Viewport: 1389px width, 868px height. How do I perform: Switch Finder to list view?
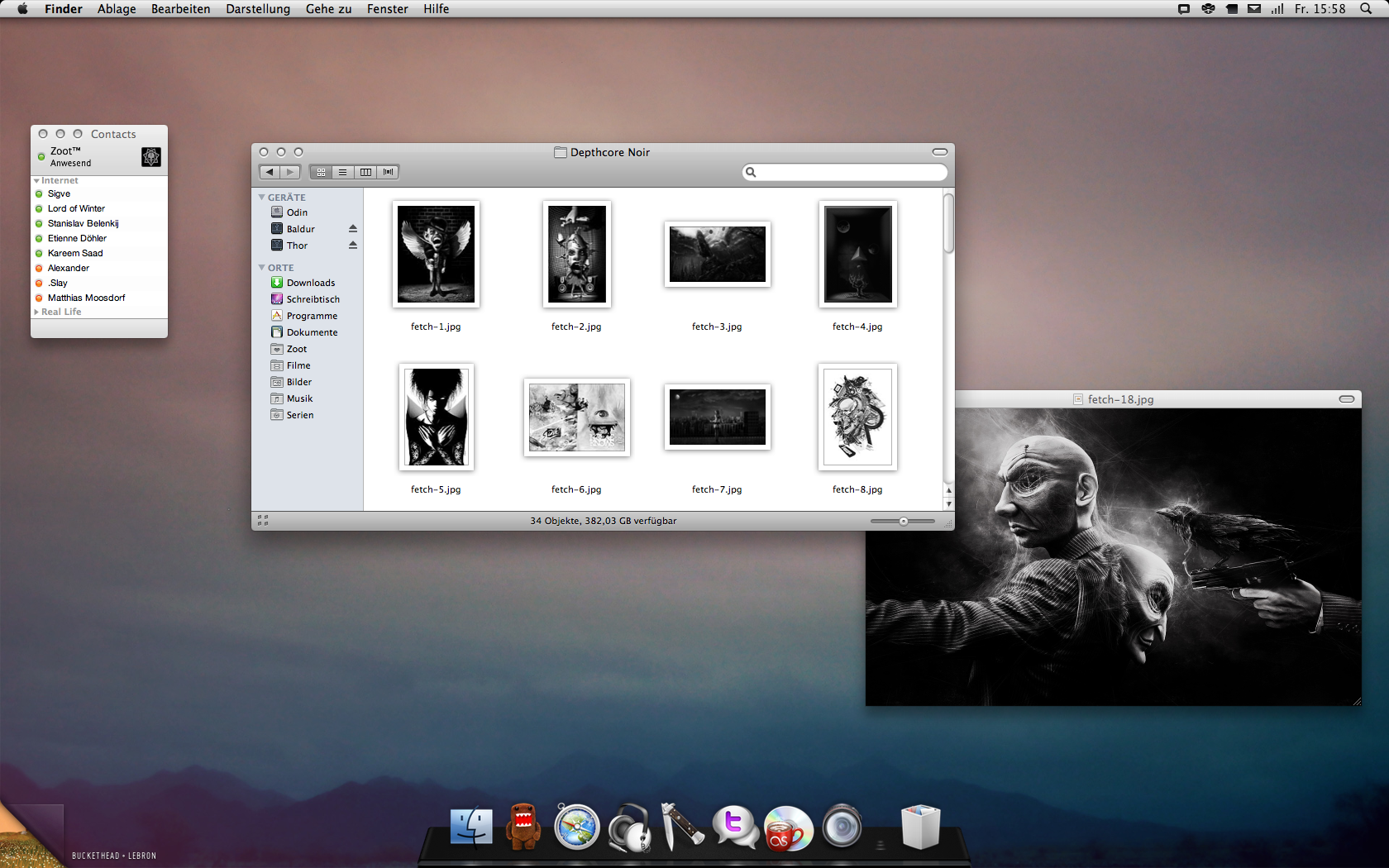pyautogui.click(x=342, y=172)
